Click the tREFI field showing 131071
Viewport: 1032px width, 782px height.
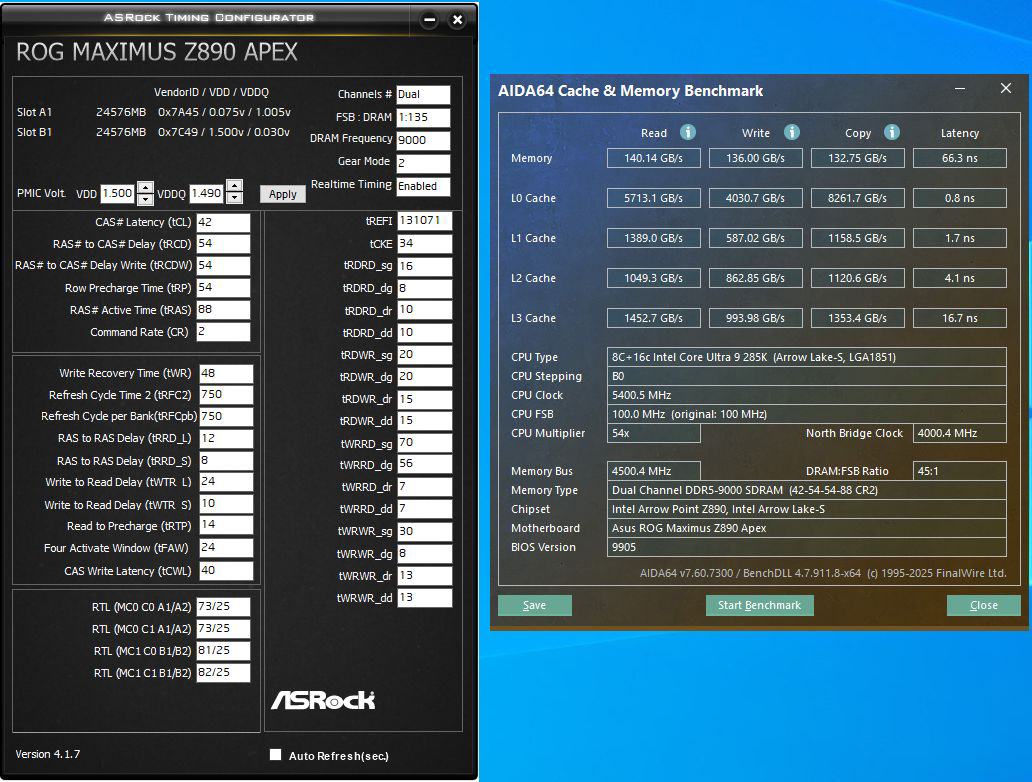pos(425,221)
